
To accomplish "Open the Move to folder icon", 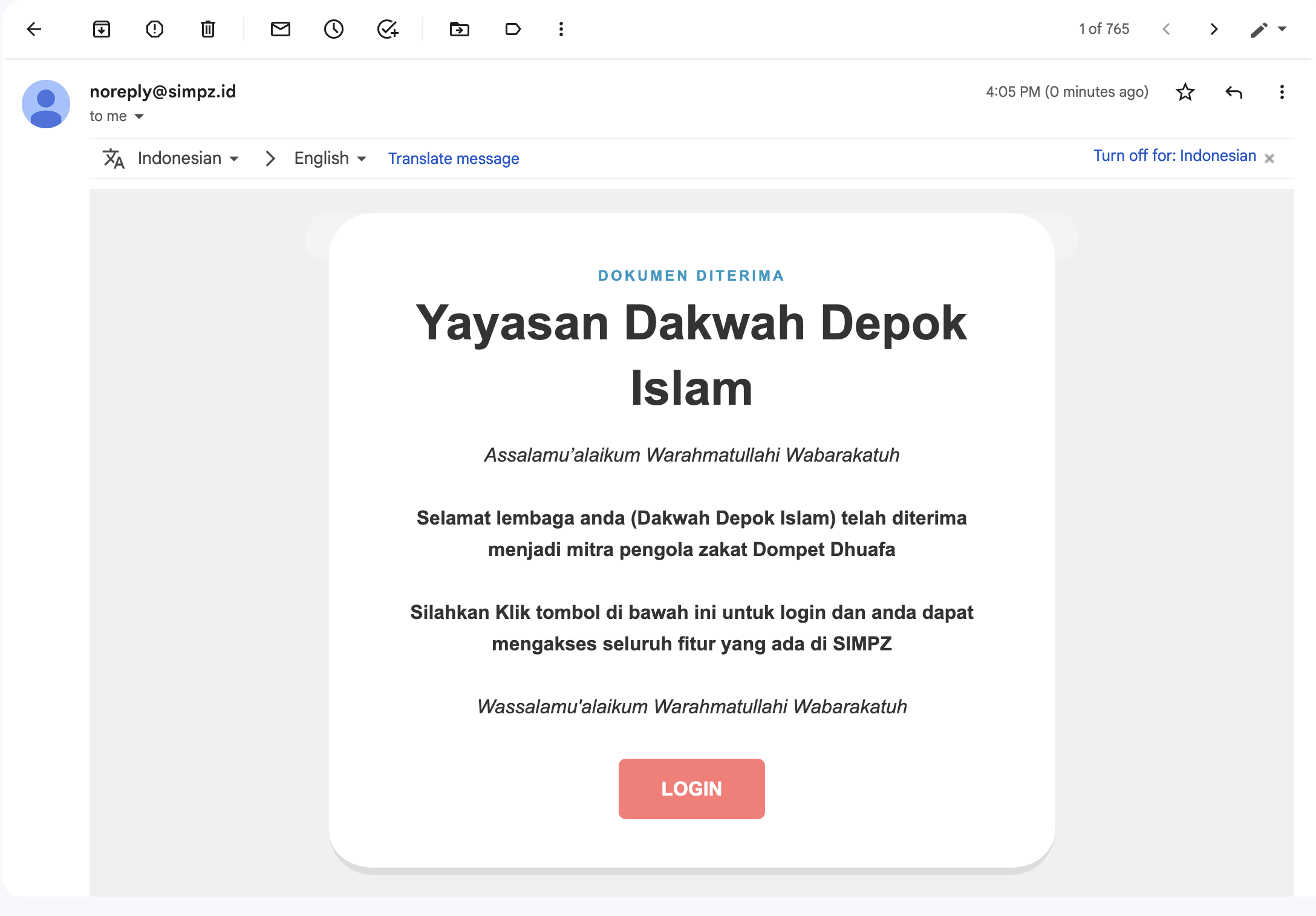I will (x=460, y=29).
